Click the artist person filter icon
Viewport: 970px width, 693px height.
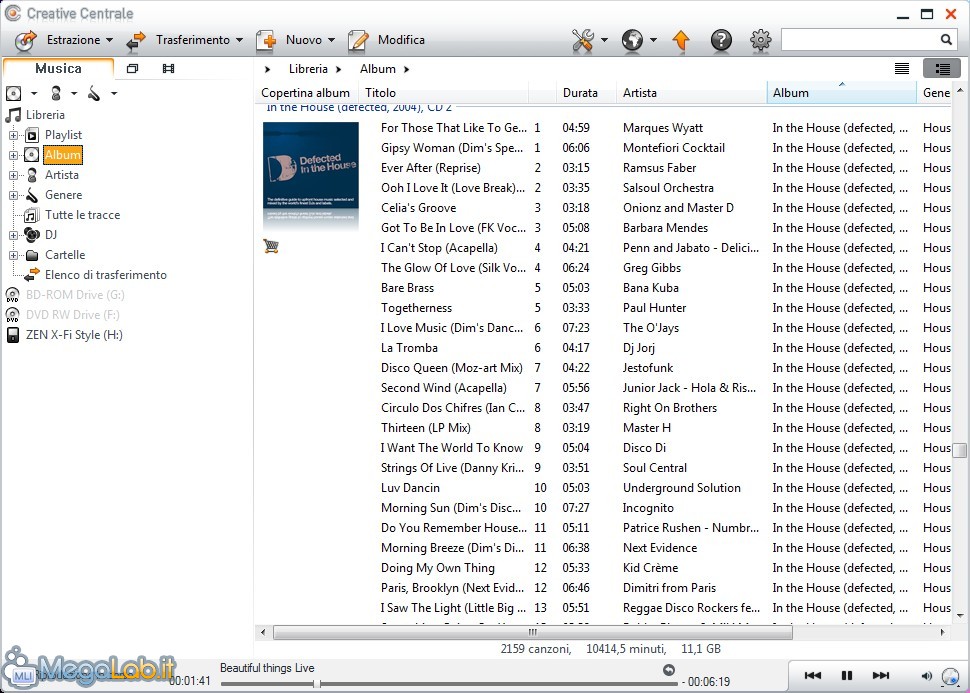tap(56, 93)
